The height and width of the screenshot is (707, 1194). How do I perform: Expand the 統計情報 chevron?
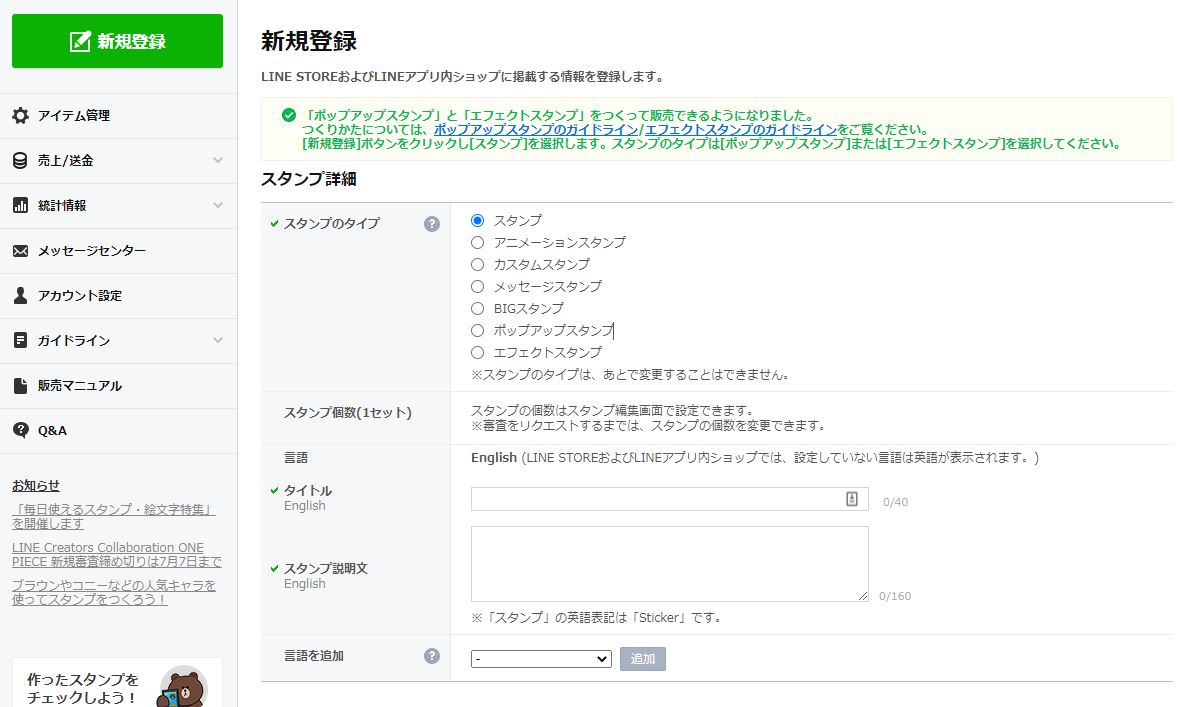pyautogui.click(x=218, y=206)
